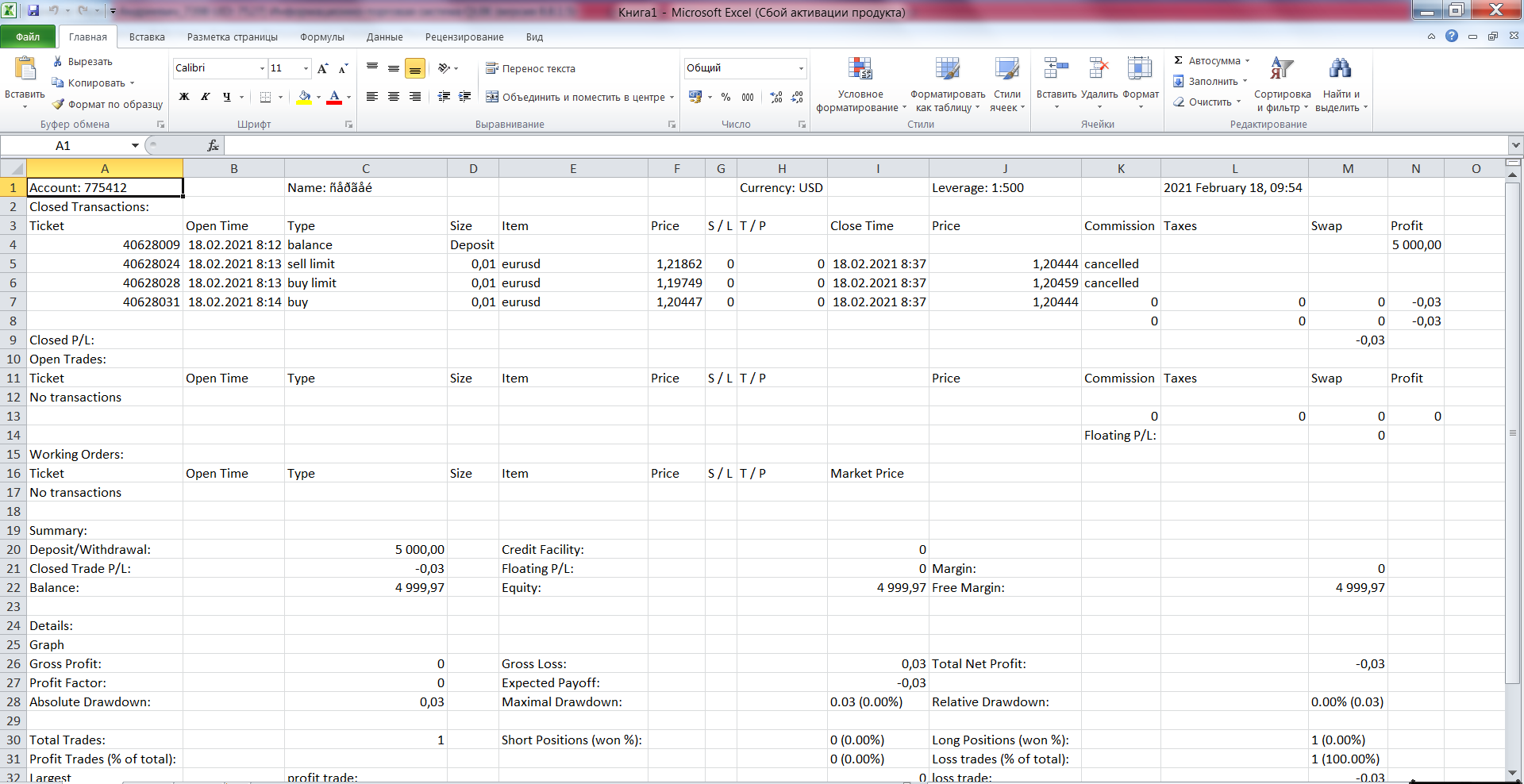Align cell text left
The image size is (1524, 784).
pos(372,97)
